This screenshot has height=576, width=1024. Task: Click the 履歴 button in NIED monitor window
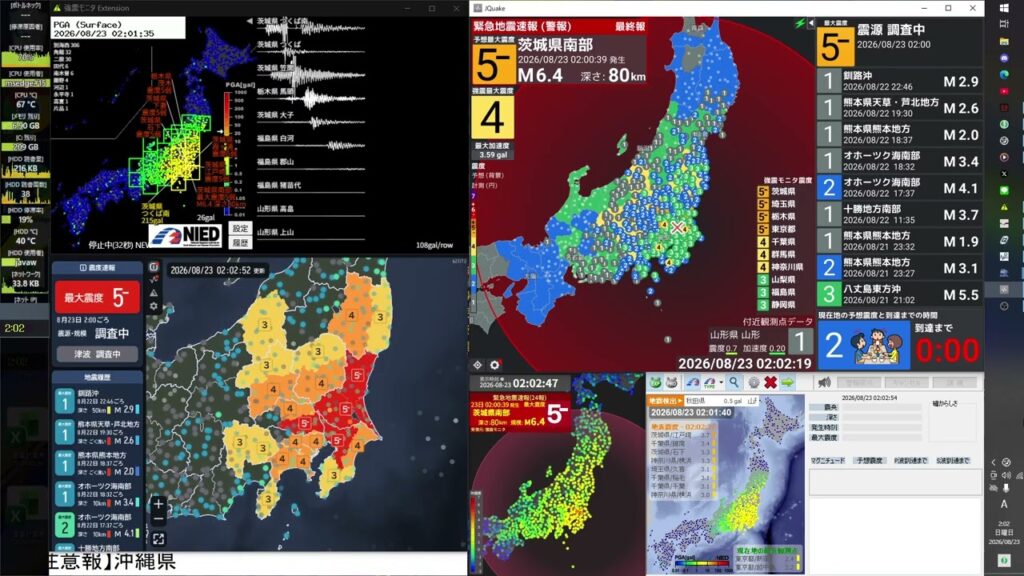[240, 243]
